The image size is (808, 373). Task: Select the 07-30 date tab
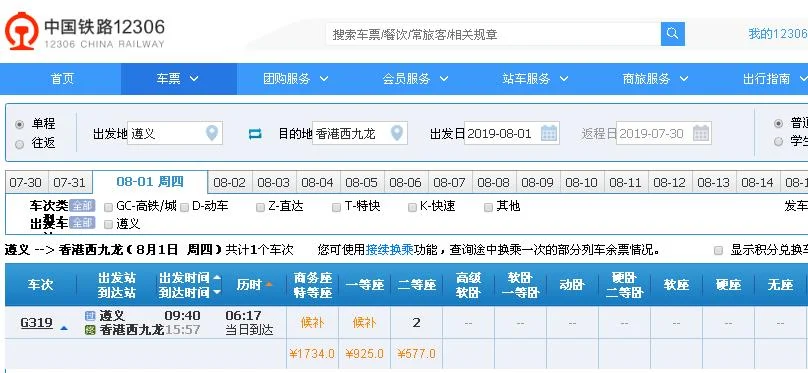(26, 182)
